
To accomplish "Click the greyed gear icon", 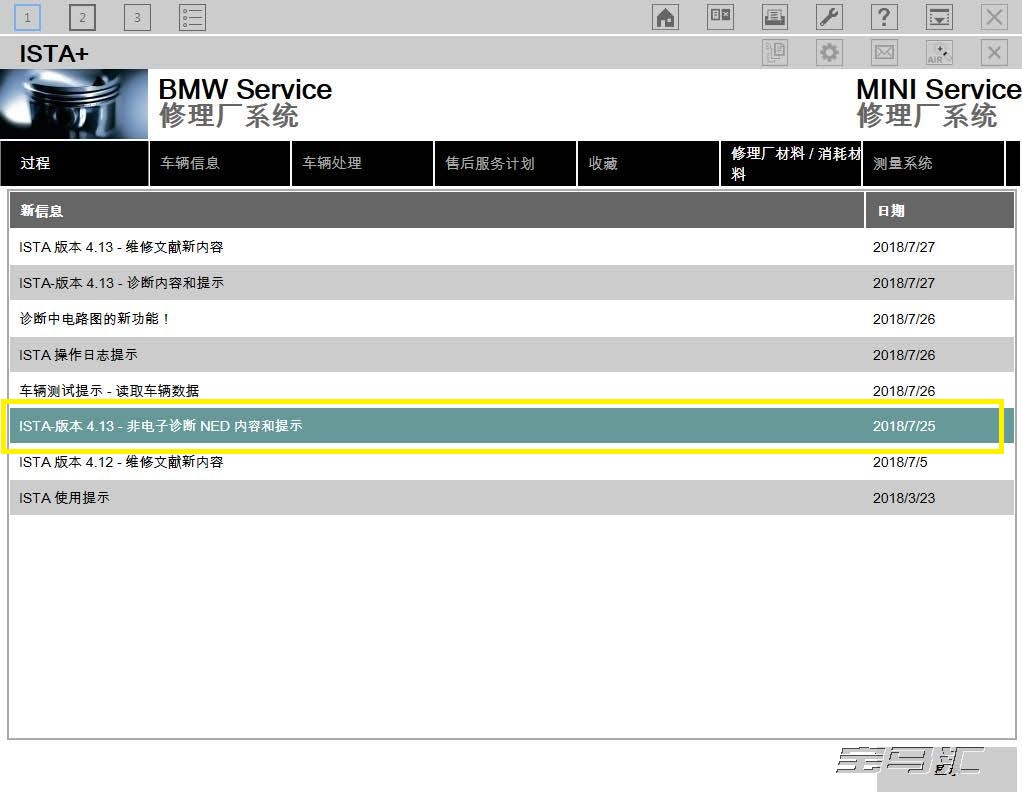I will [829, 53].
